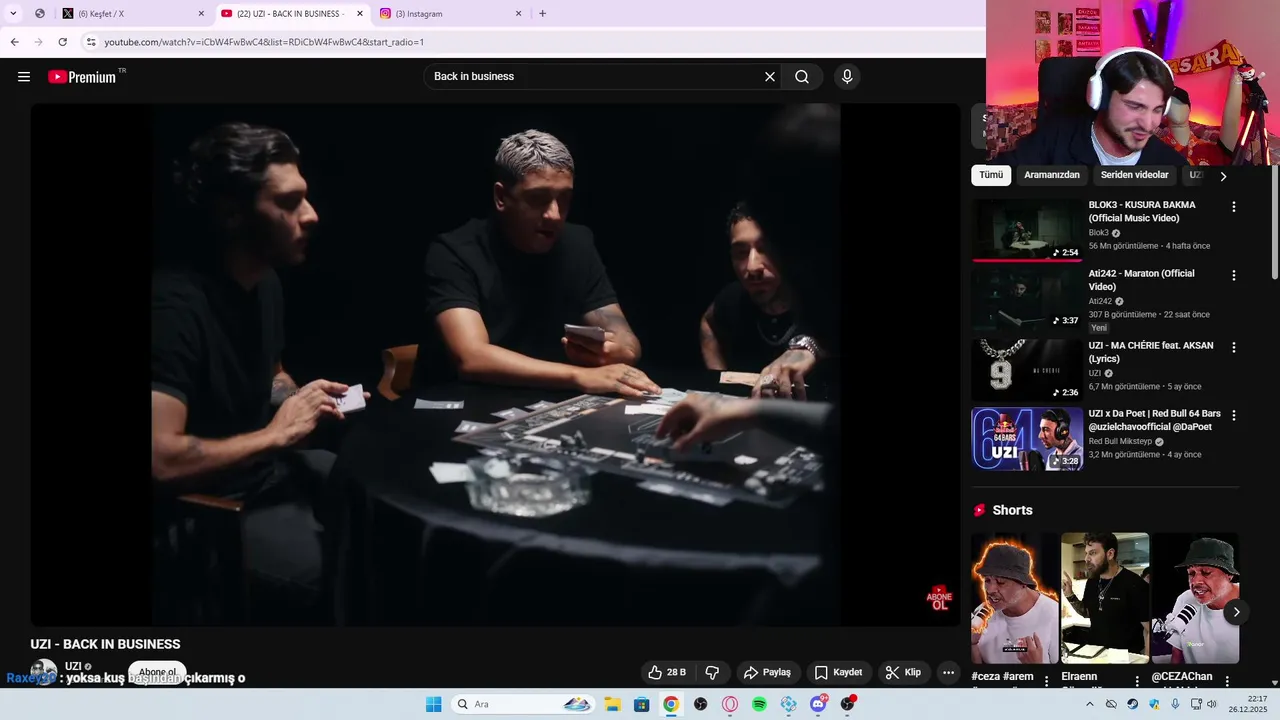1280x720 pixels.
Task: Click the YouTube URL in address bar
Action: (264, 42)
